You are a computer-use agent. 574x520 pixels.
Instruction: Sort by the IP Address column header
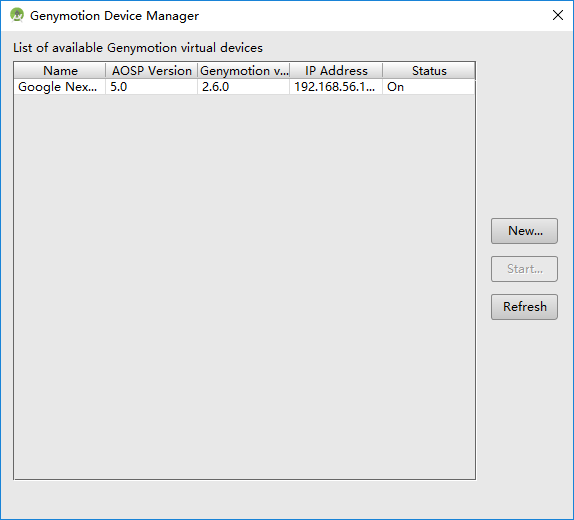336,71
